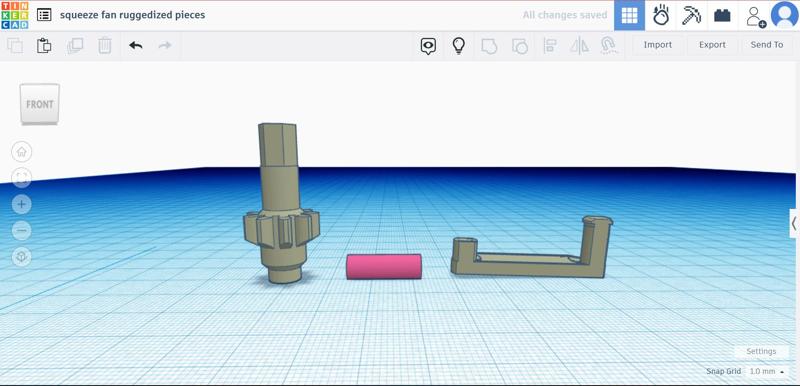Open the Snap Grid 1.0 mm dropdown
Image resolution: width=800 pixels, height=386 pixels.
tap(766, 371)
